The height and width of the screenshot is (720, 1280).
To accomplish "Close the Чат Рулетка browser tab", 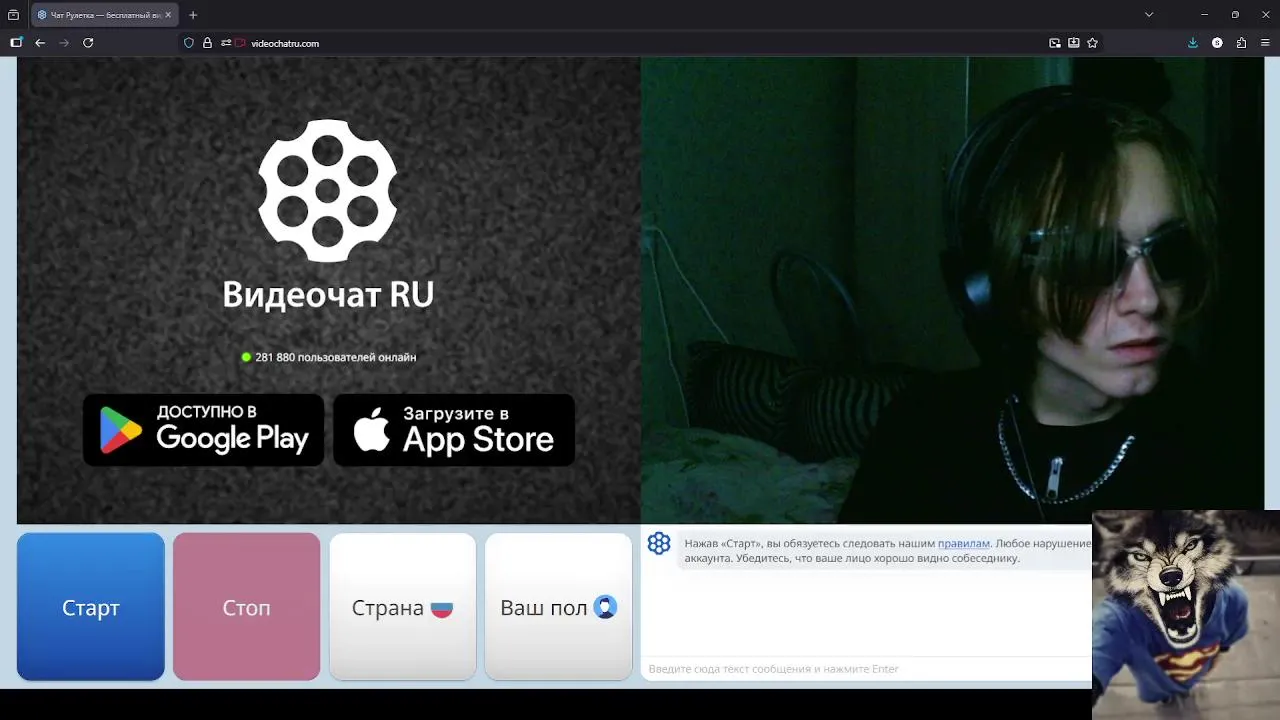I will [168, 15].
